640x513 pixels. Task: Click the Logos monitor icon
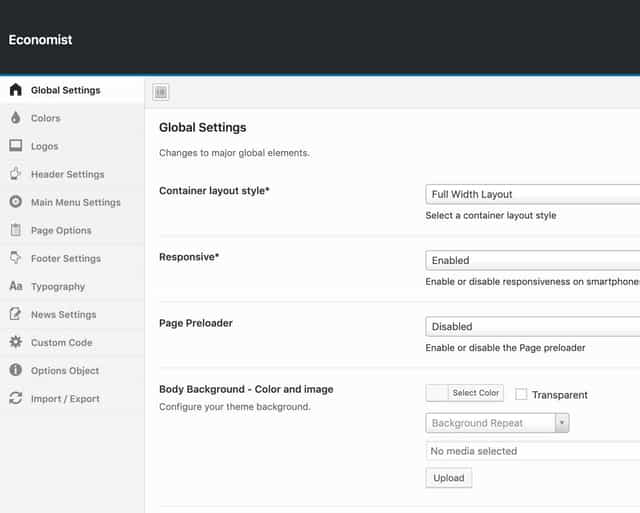[x=16, y=146]
